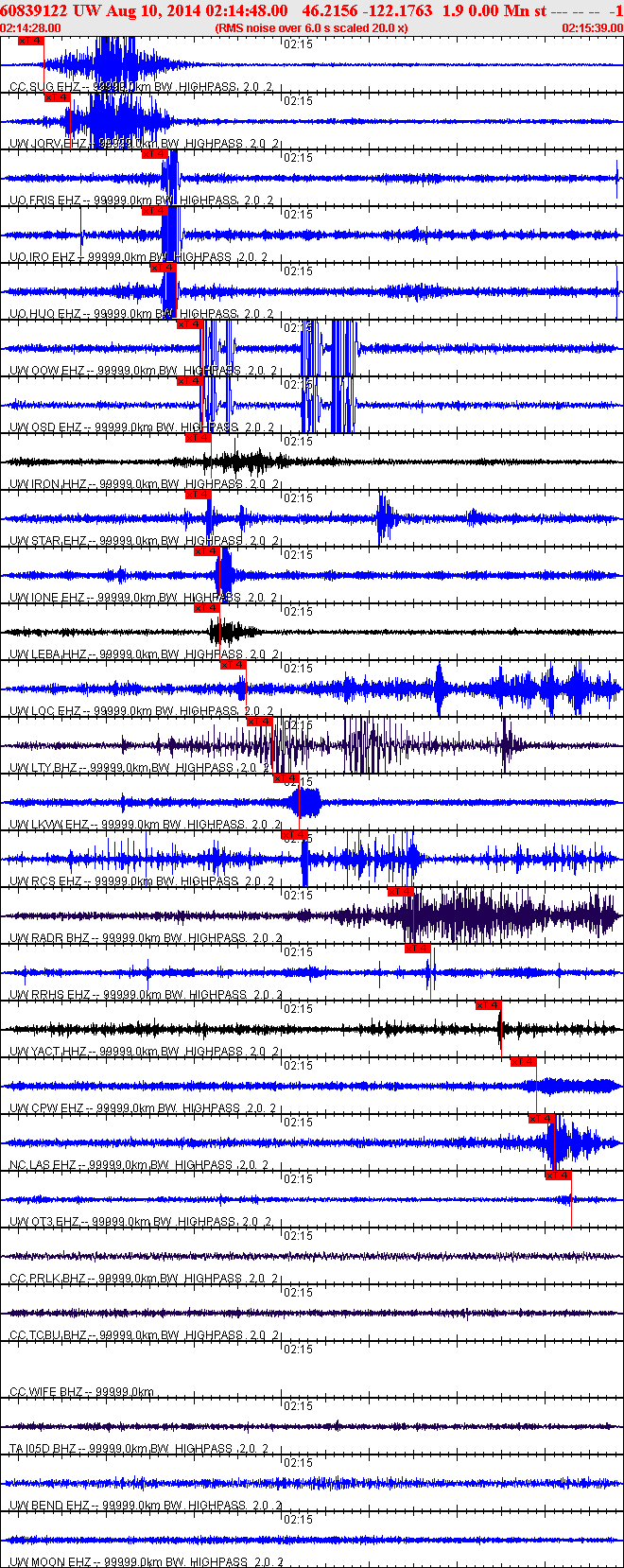This screenshot has height=1568, width=624.
Task: Click the red pick marker on CPW trace
Action: (523, 1062)
